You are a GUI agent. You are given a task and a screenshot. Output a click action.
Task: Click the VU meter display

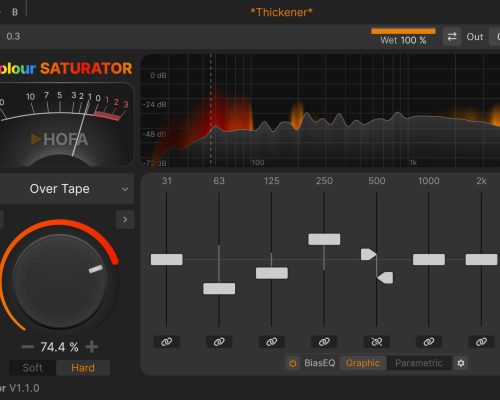pos(66,125)
